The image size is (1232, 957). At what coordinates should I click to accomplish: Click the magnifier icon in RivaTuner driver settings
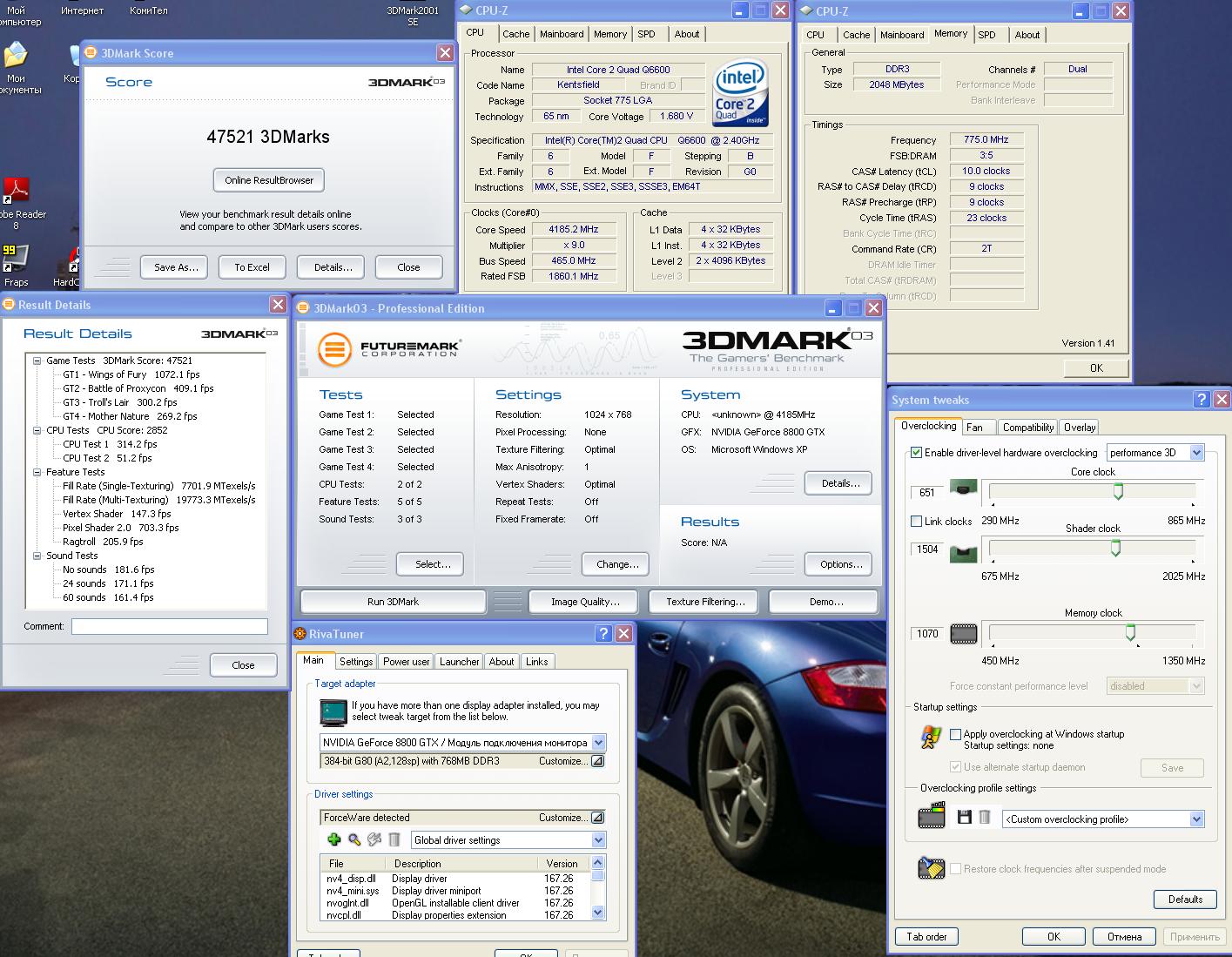pos(354,839)
